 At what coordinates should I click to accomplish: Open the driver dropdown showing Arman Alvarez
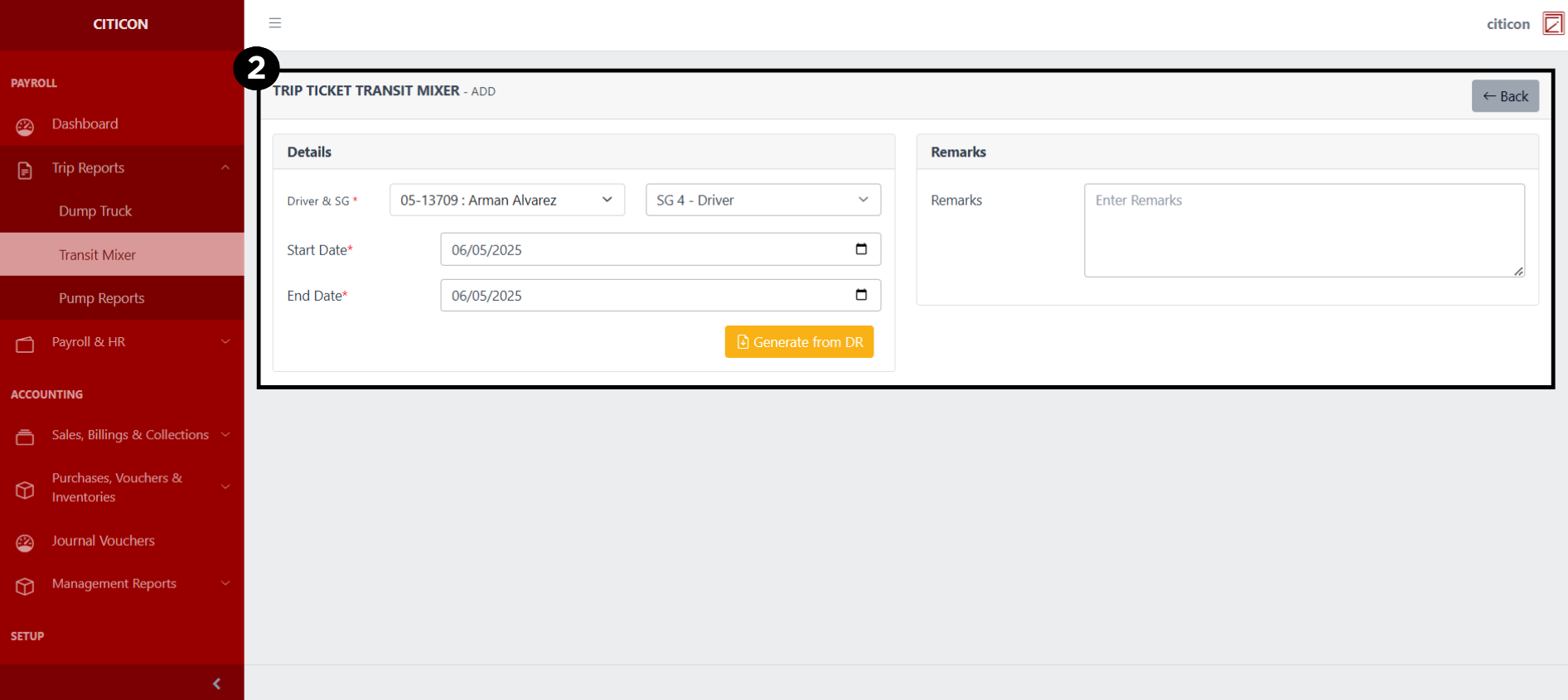[506, 200]
